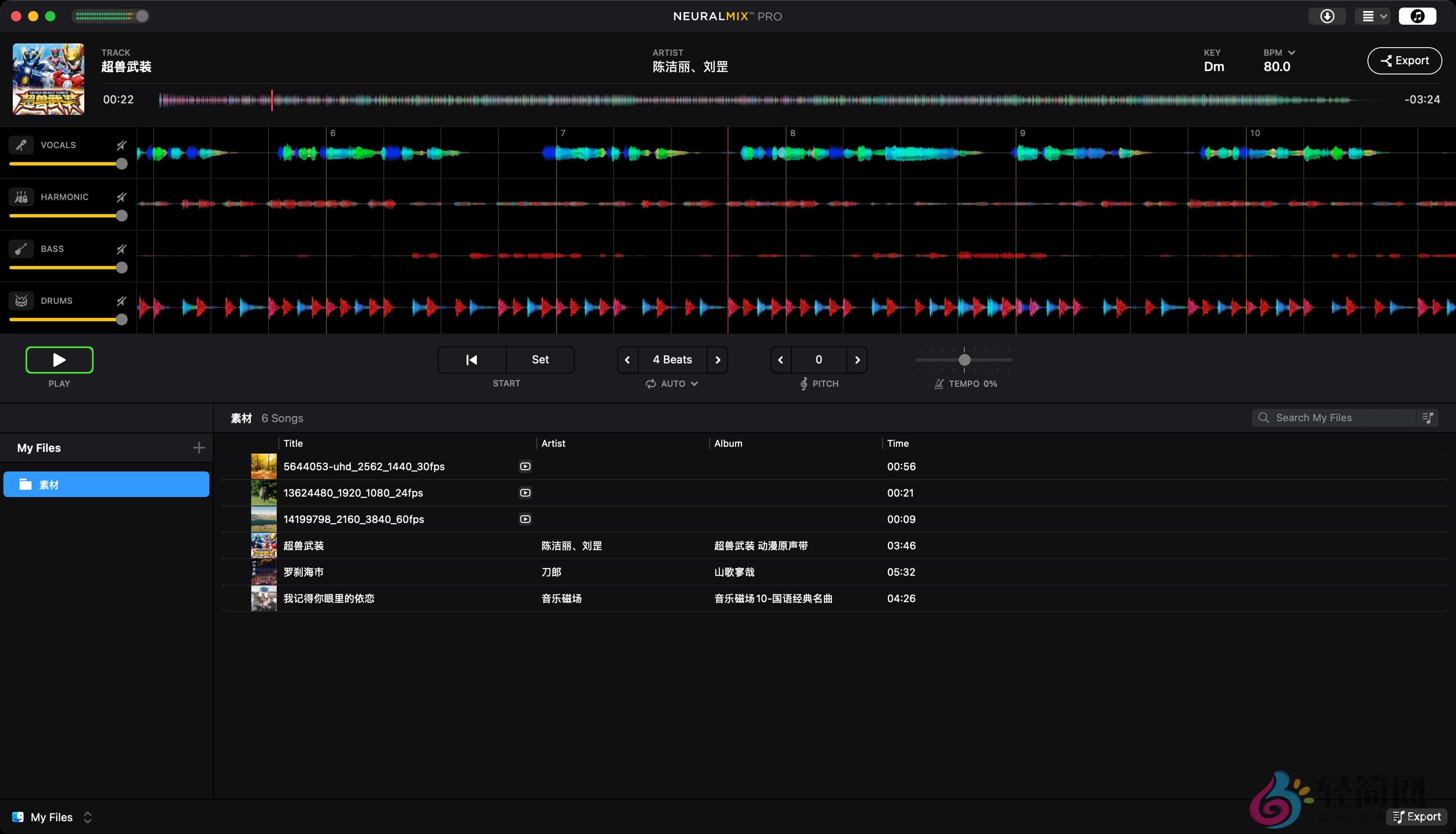This screenshot has width=1456, height=834.
Task: Add a new folder with plus icon
Action: point(199,447)
